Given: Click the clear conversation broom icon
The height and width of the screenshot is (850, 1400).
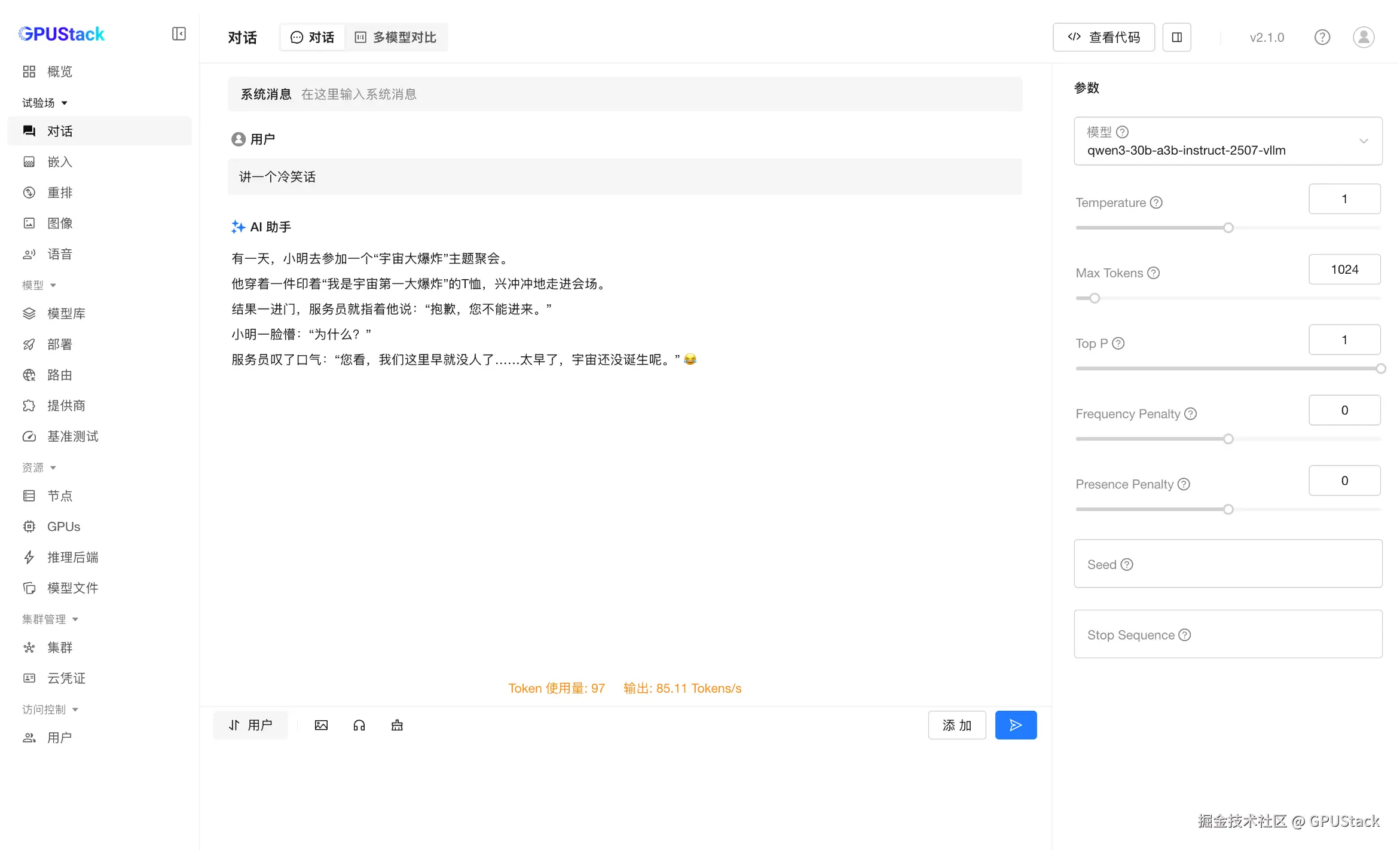Looking at the screenshot, I should [x=397, y=725].
